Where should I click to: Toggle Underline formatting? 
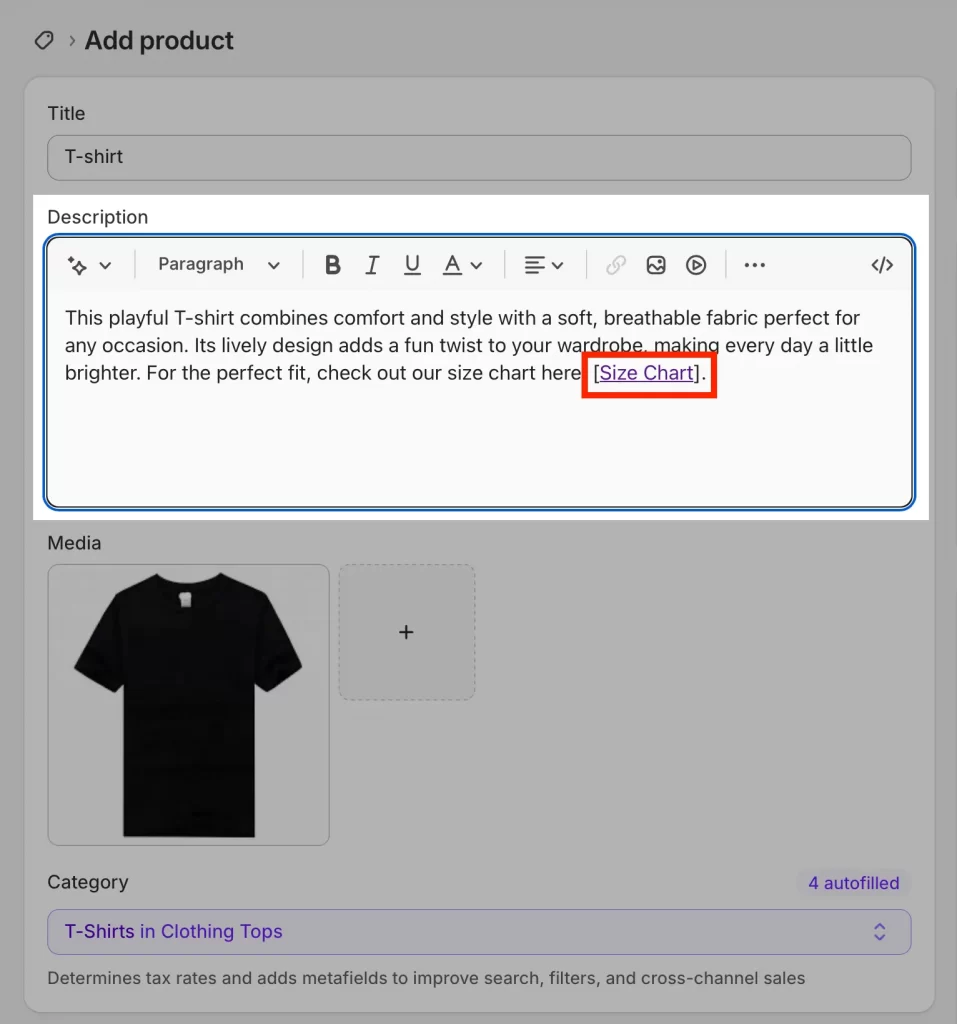(412, 264)
